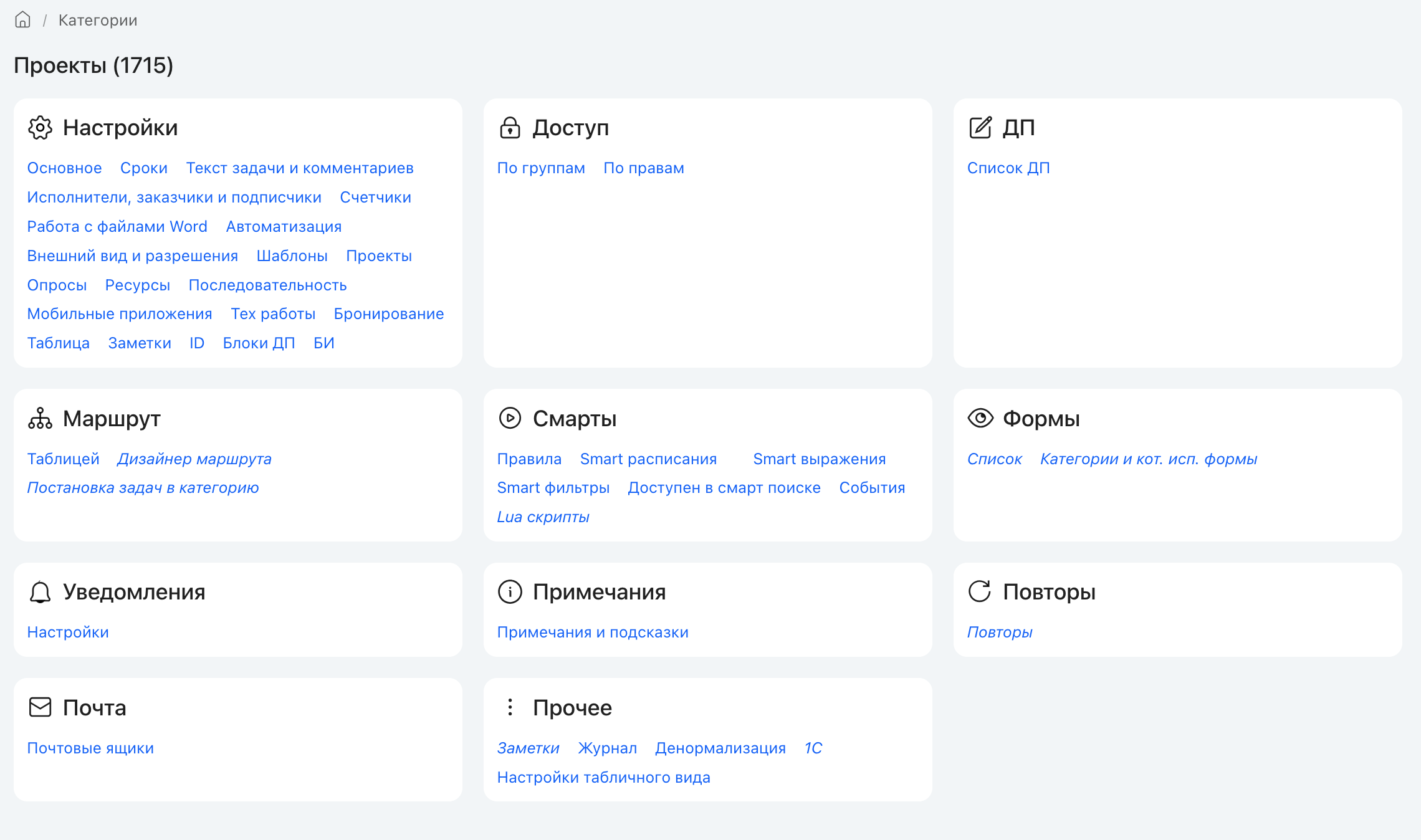
Task: Open the Денормализация link
Action: pos(720,748)
